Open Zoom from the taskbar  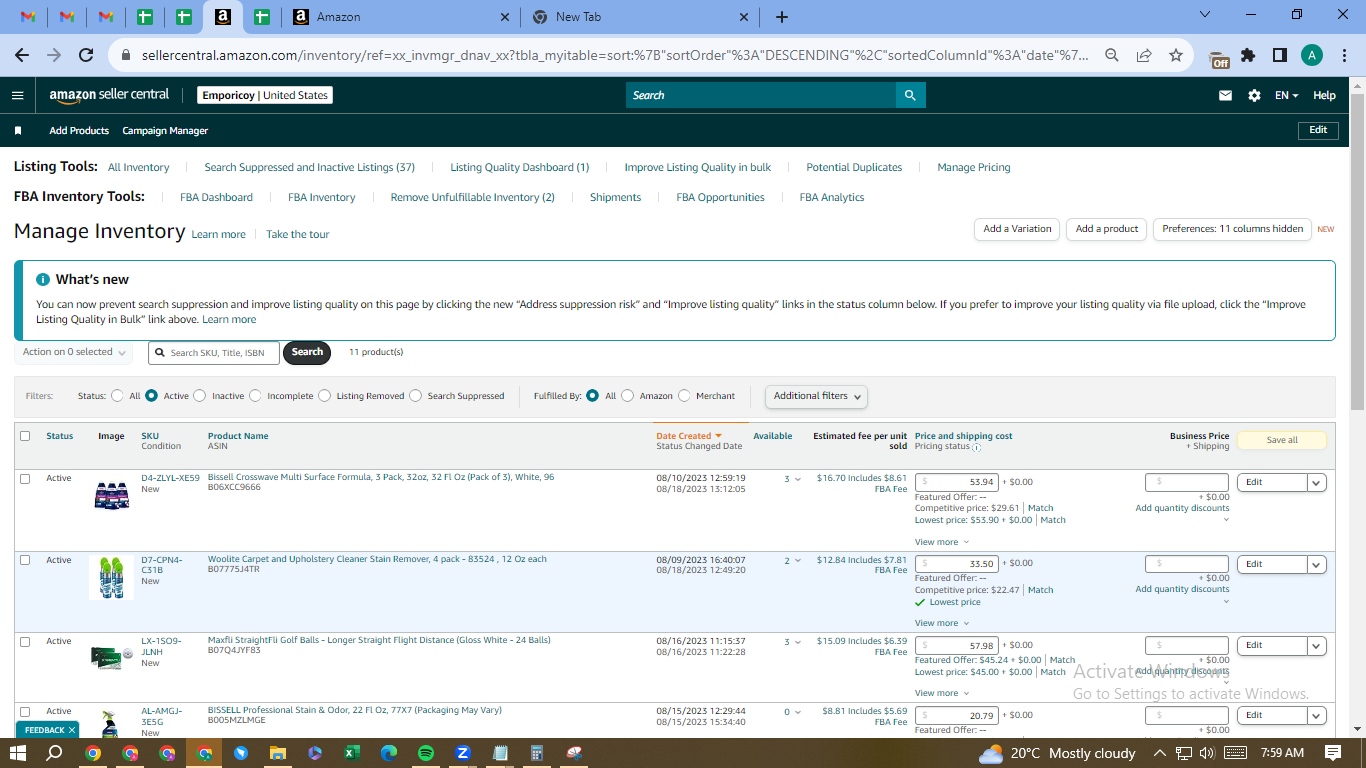pos(463,753)
